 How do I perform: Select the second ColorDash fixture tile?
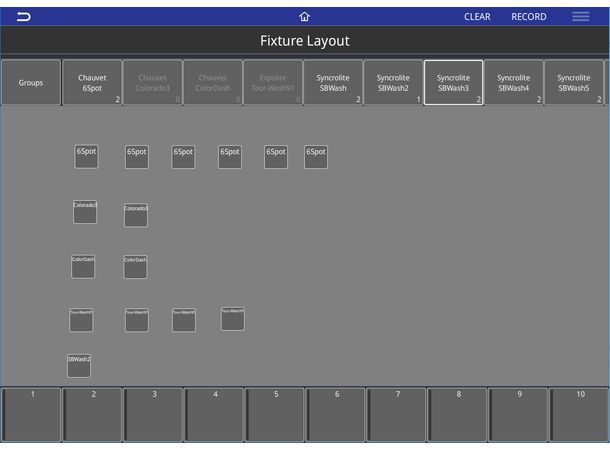[135, 267]
